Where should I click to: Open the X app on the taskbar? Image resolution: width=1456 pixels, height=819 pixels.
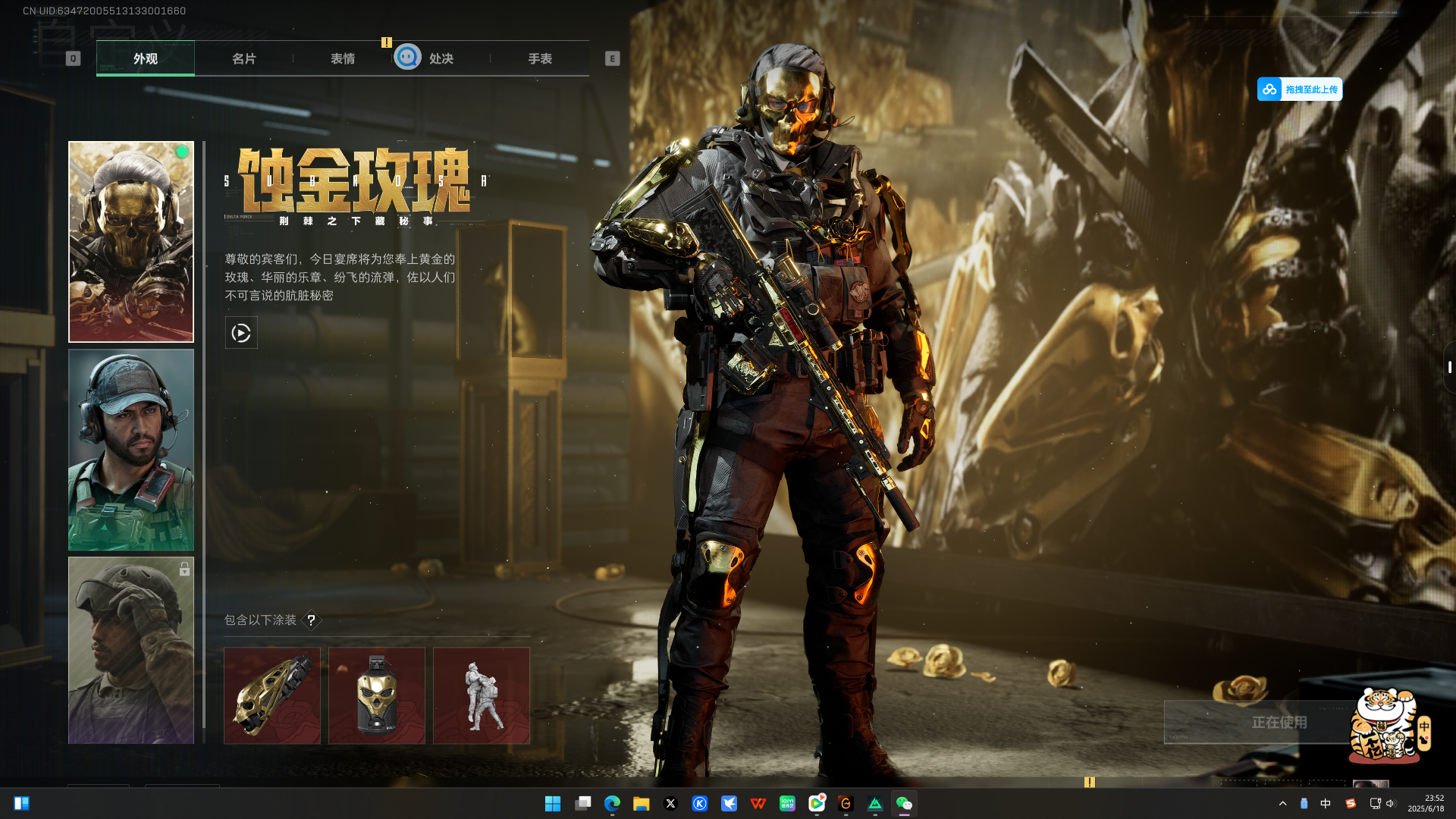click(670, 804)
